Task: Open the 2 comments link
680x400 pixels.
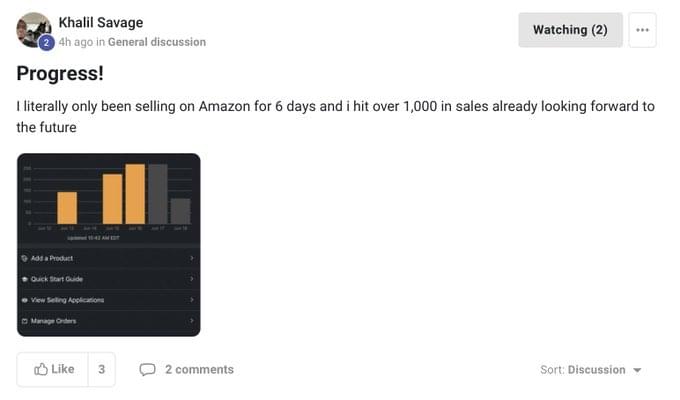Action: [199, 369]
